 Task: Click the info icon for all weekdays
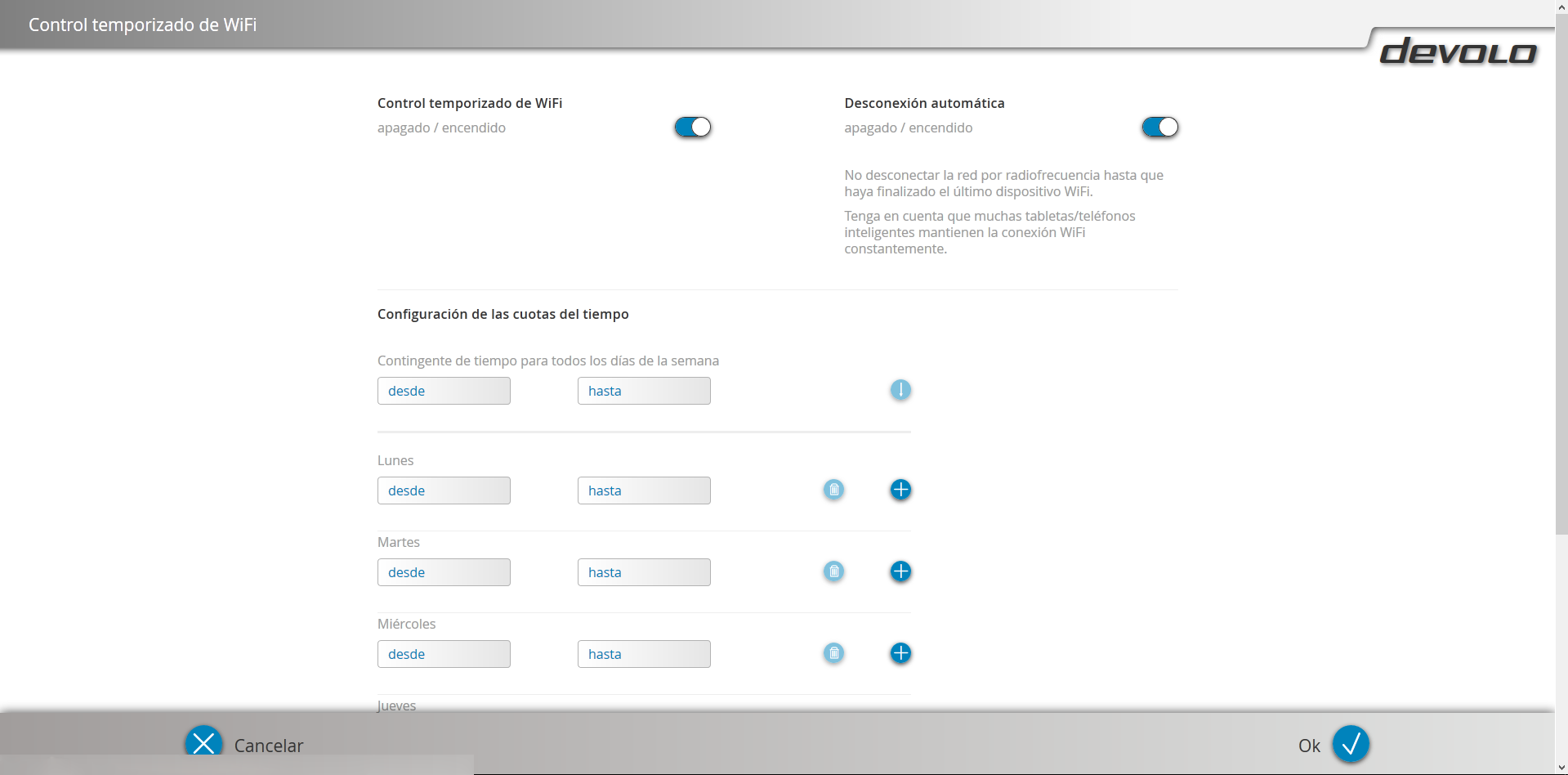[900, 391]
